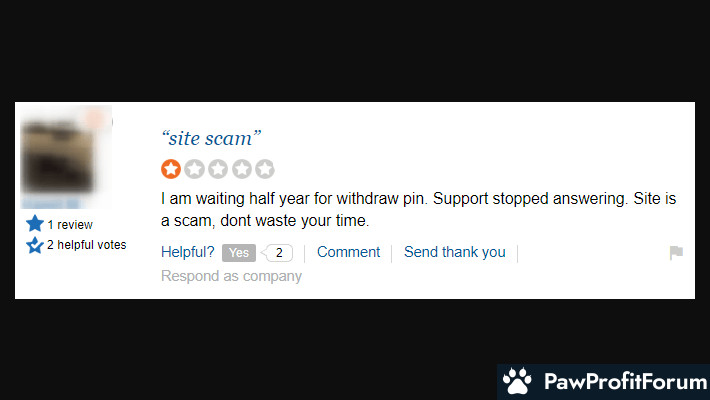The image size is (710, 400).
Task: Mark review helpful with Yes button
Action: coord(239,253)
